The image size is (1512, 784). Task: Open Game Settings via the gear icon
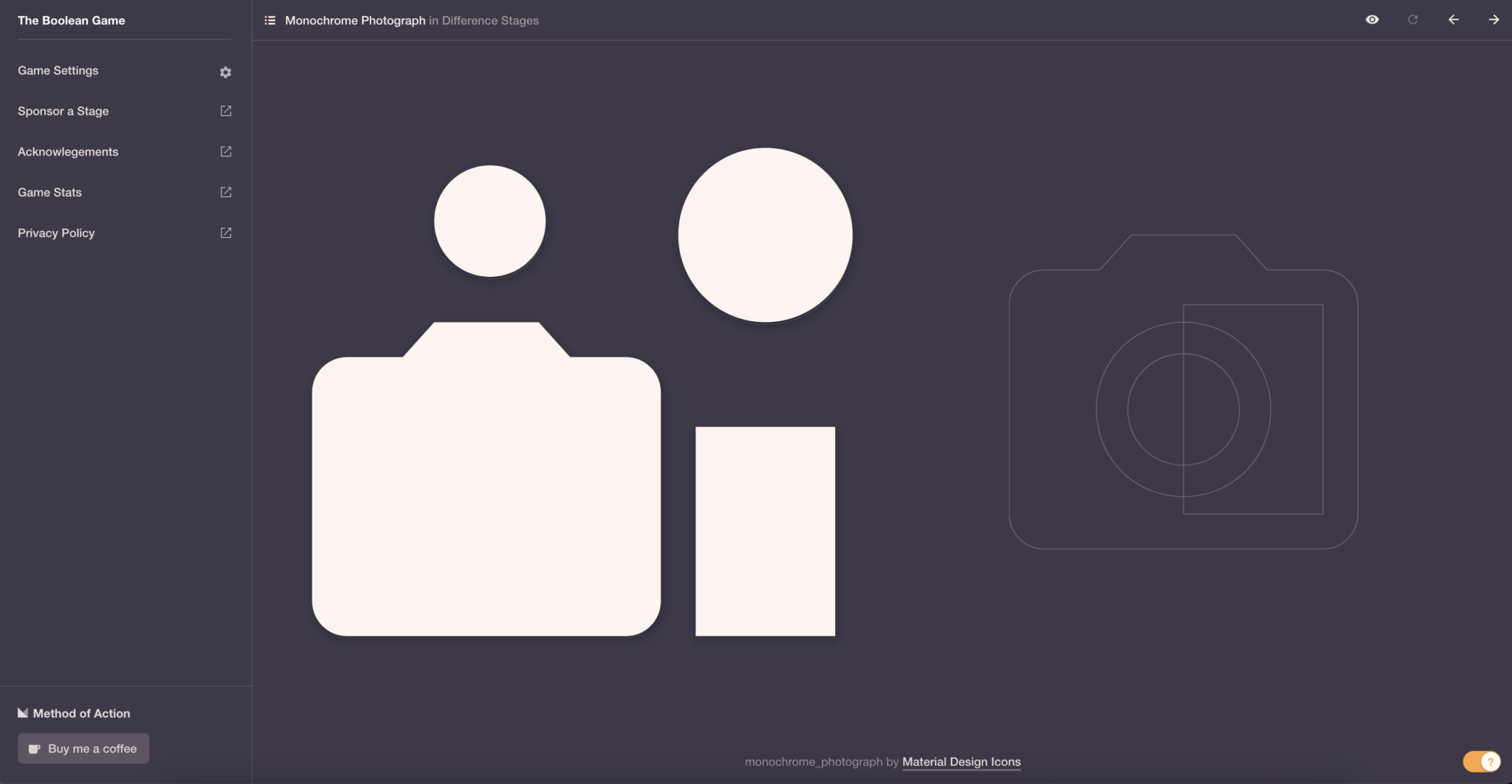(226, 72)
